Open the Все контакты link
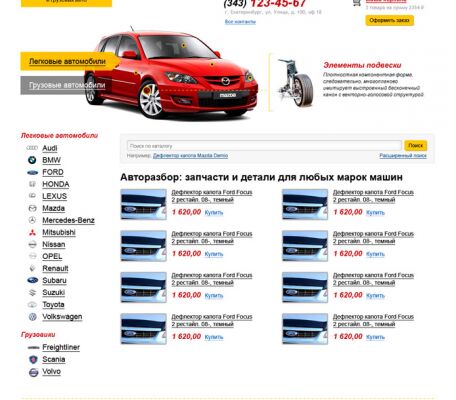 coord(240,22)
